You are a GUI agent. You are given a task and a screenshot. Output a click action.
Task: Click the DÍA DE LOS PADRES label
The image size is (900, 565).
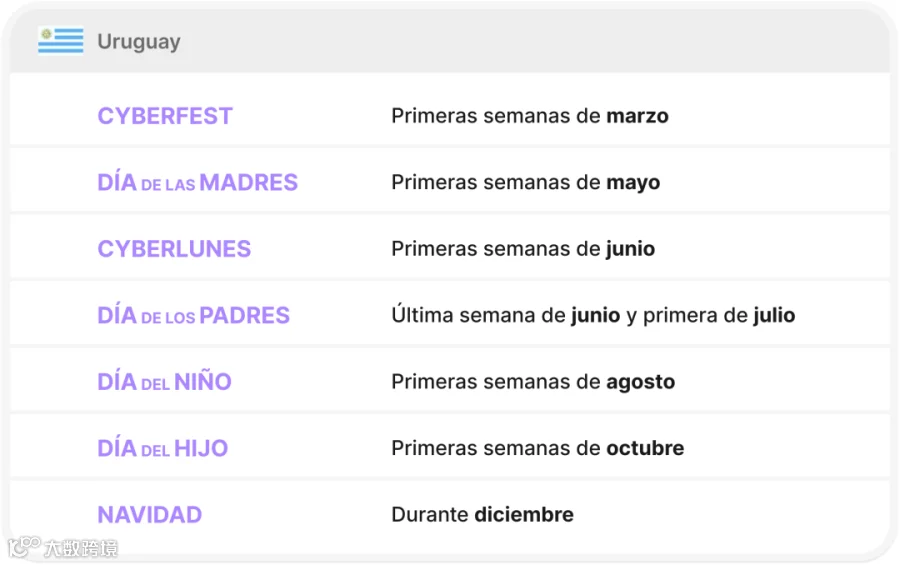(x=193, y=315)
